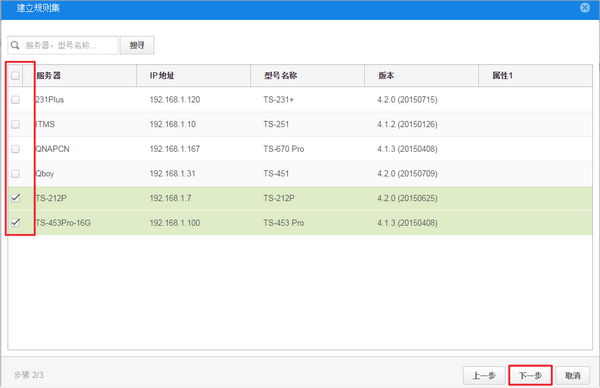Click IP address 192.168.1.100
The image size is (600, 388).
click(x=174, y=223)
